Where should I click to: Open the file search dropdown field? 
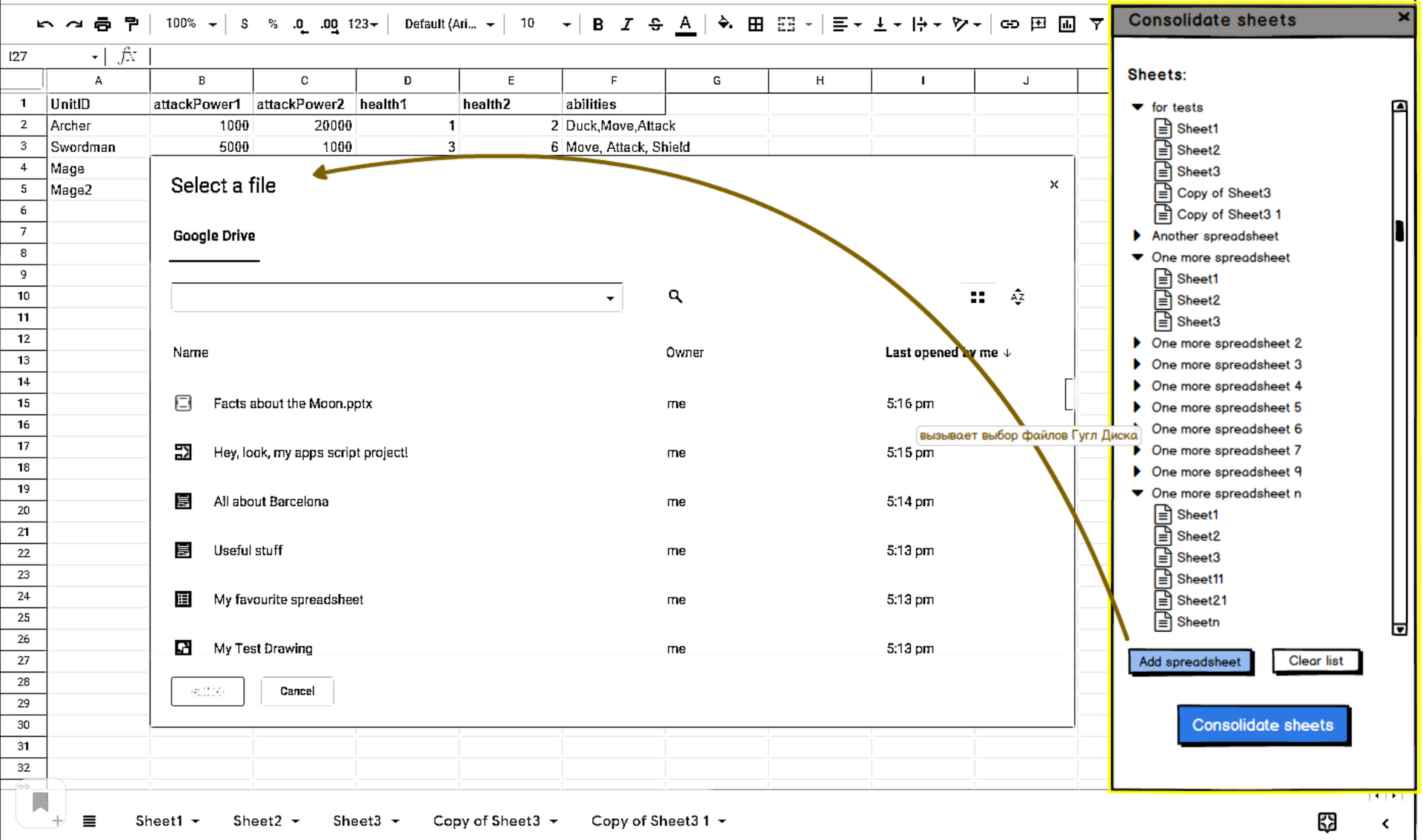[397, 298]
